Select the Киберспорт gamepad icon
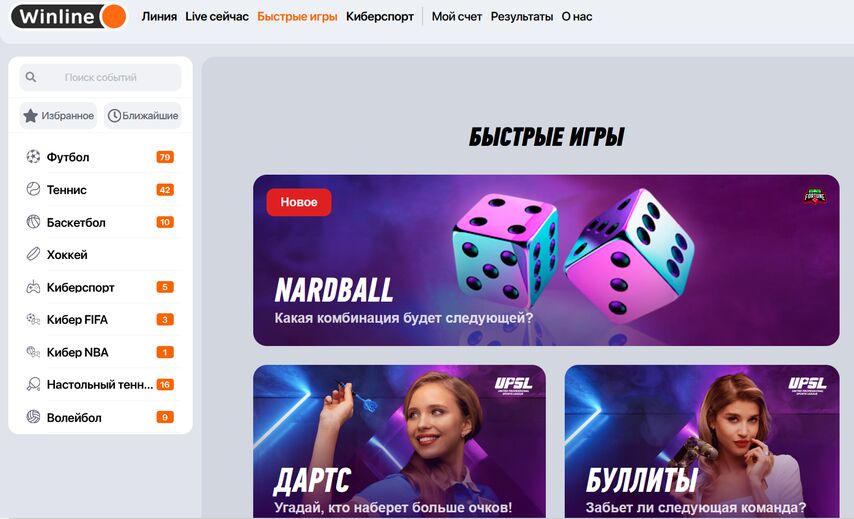 pyautogui.click(x=33, y=287)
